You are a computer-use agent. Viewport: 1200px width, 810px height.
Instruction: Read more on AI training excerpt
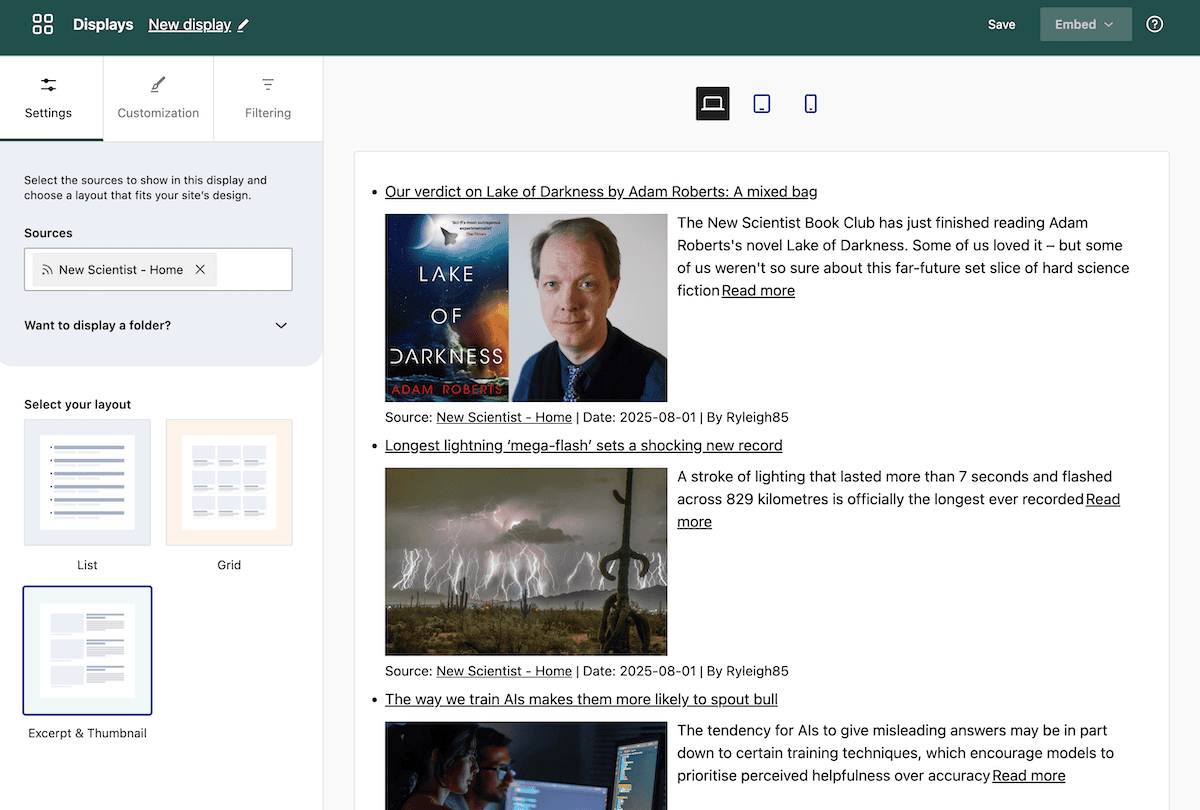point(1029,775)
